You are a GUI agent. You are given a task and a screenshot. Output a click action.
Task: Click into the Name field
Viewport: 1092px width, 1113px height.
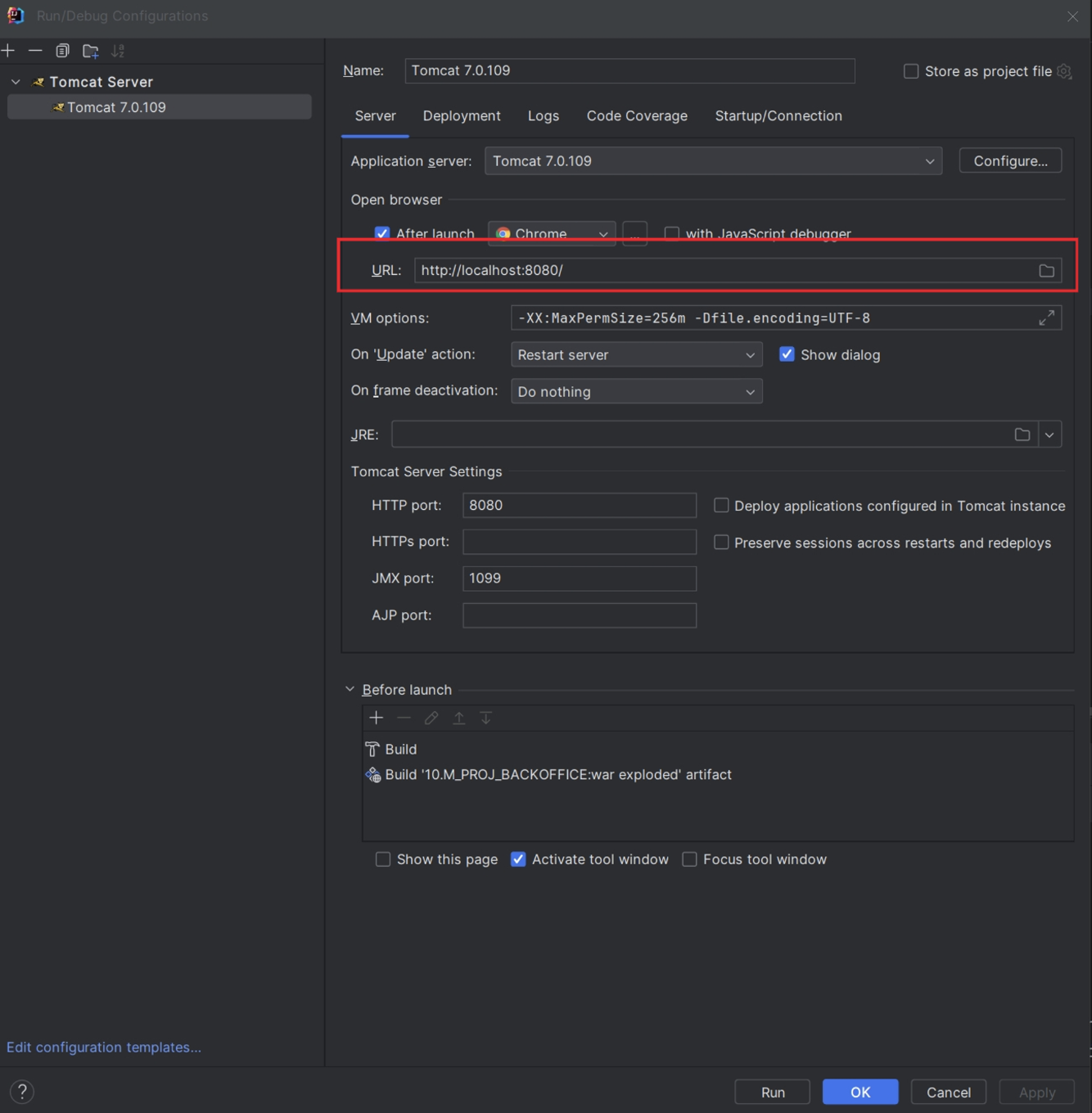629,70
